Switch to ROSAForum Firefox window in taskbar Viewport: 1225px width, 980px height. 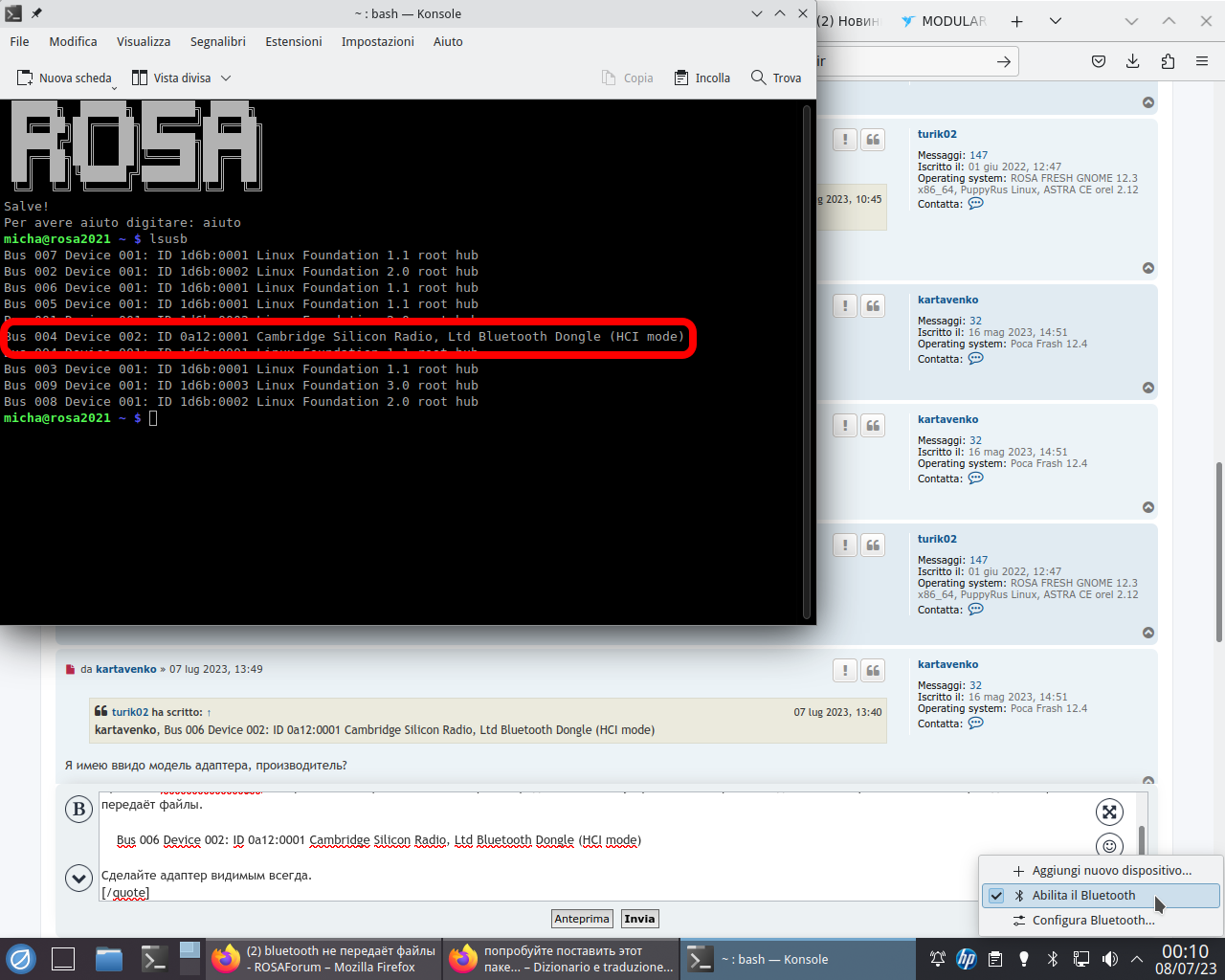(x=323, y=959)
